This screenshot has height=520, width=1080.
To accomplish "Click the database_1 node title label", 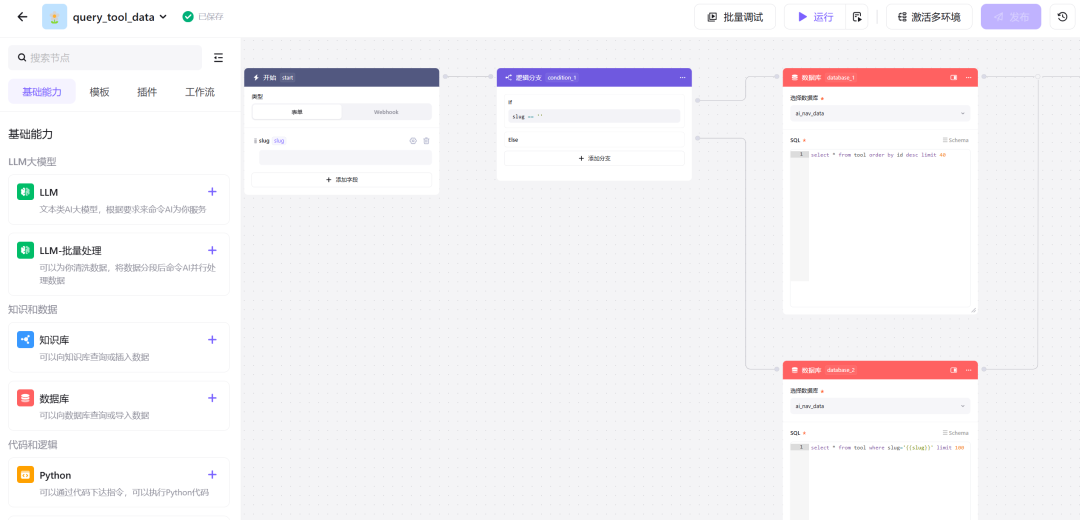I will click(811, 78).
